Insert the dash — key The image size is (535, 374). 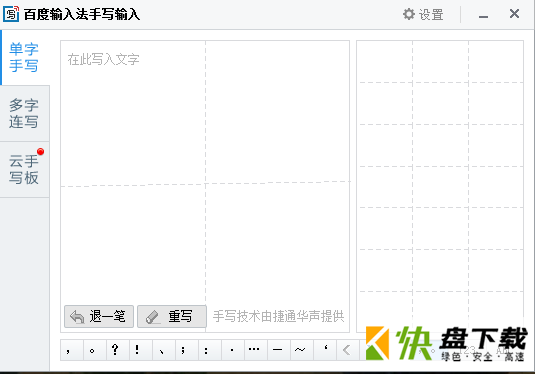[x=279, y=350]
